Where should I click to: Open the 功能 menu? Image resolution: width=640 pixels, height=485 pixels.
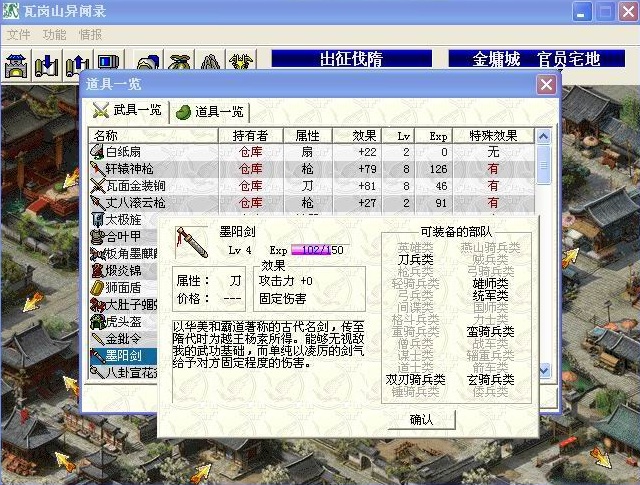click(54, 34)
